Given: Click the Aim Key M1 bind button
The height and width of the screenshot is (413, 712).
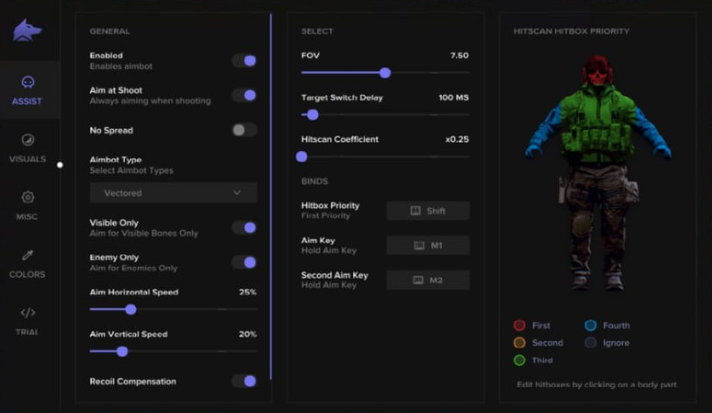Looking at the screenshot, I should coord(427,245).
